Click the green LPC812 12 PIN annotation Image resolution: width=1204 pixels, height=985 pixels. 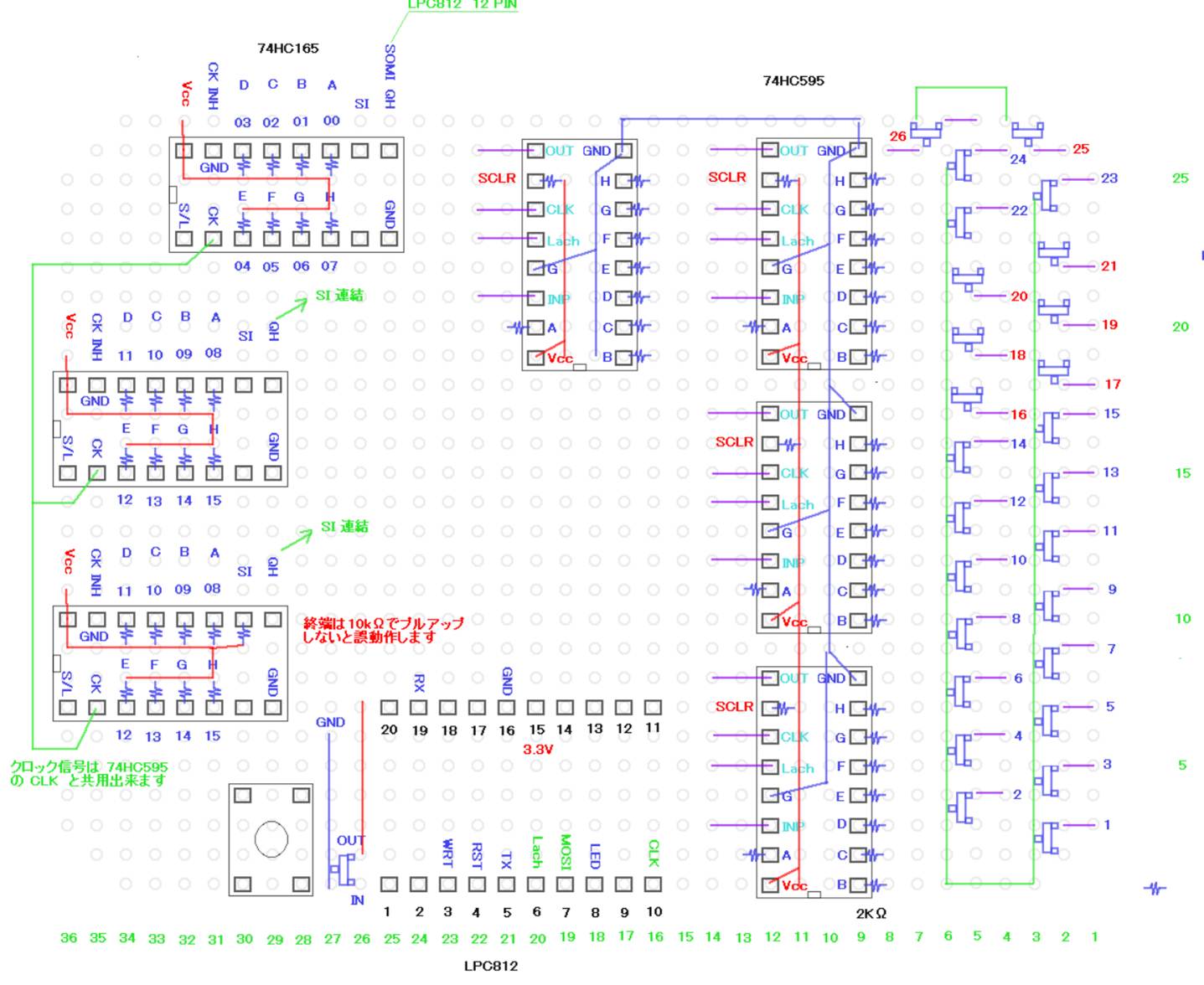tap(462, 5)
